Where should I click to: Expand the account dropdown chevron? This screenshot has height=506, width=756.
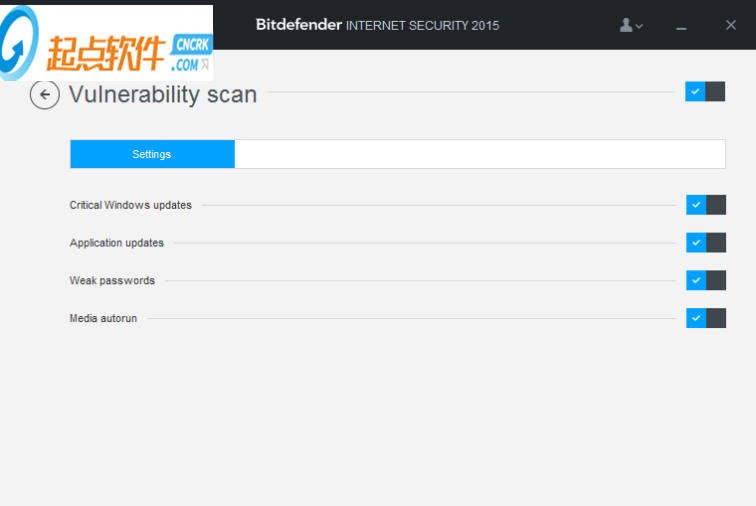click(x=640, y=26)
